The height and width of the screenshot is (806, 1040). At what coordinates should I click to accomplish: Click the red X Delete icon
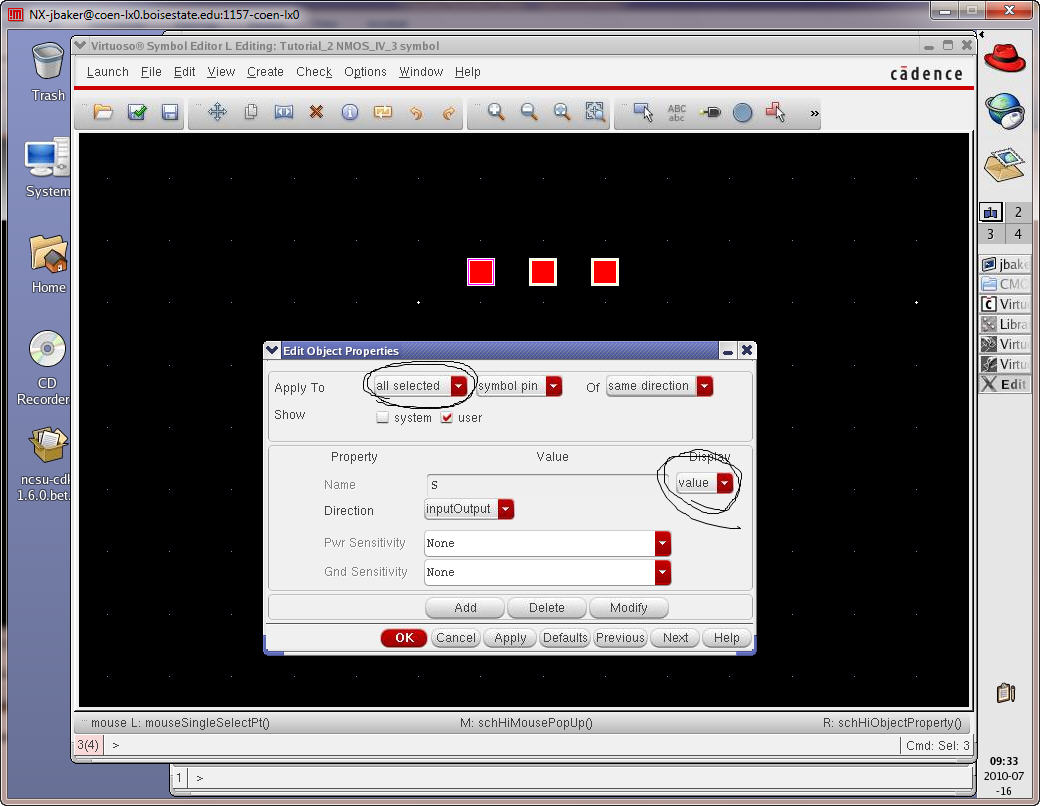coord(316,113)
